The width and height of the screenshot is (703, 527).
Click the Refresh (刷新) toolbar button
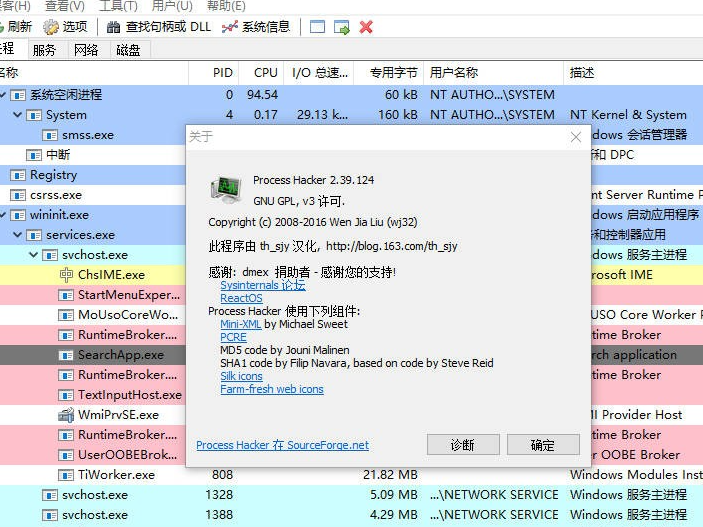click(15, 27)
